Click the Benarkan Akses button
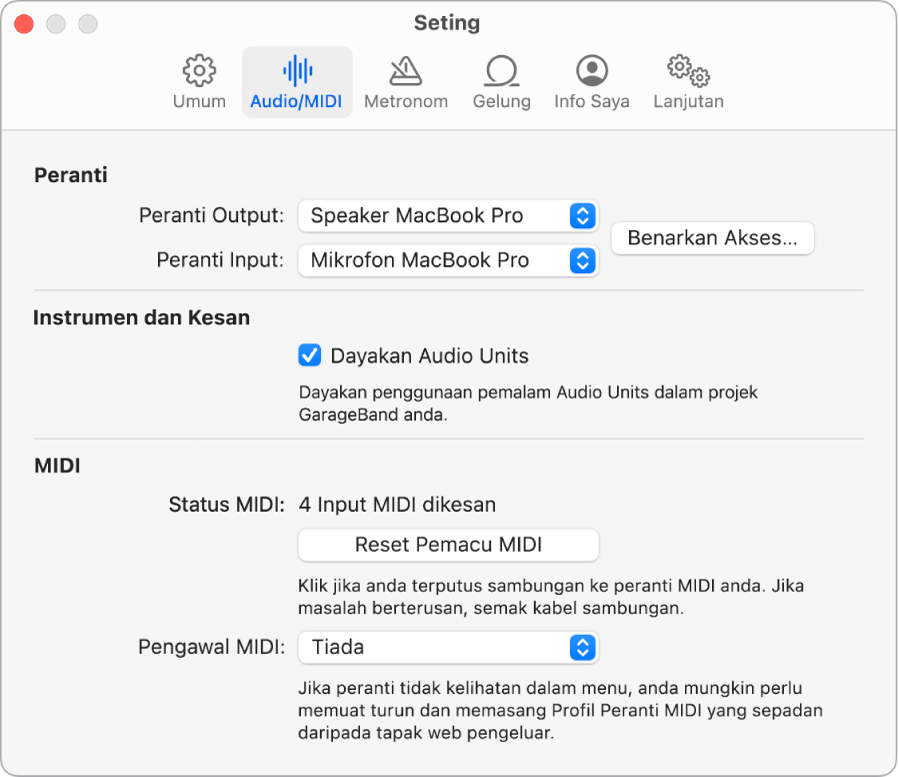Viewport: 899px width, 777px height. tap(711, 238)
